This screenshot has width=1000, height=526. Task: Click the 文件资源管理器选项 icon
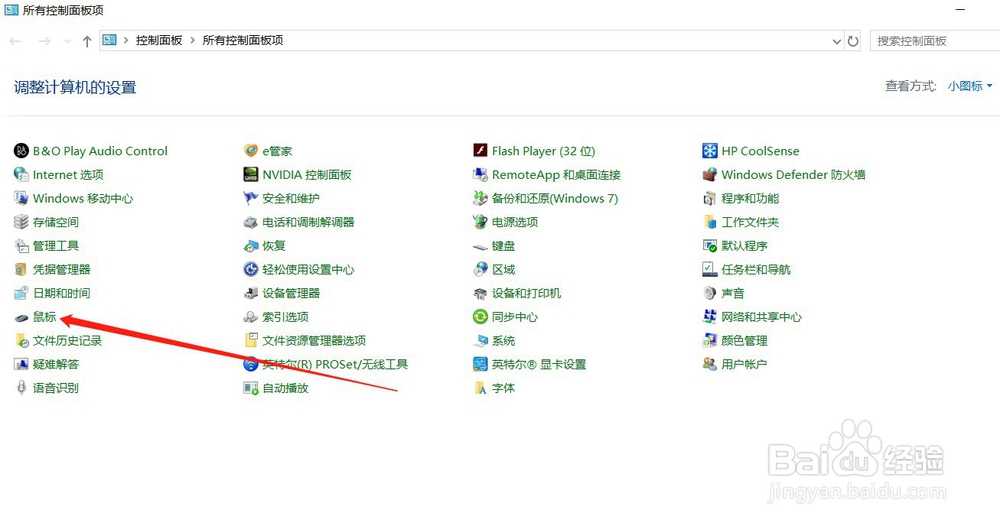click(x=251, y=340)
